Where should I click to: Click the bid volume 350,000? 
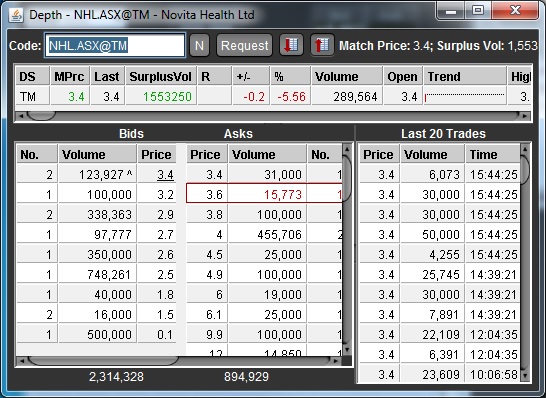(97, 255)
